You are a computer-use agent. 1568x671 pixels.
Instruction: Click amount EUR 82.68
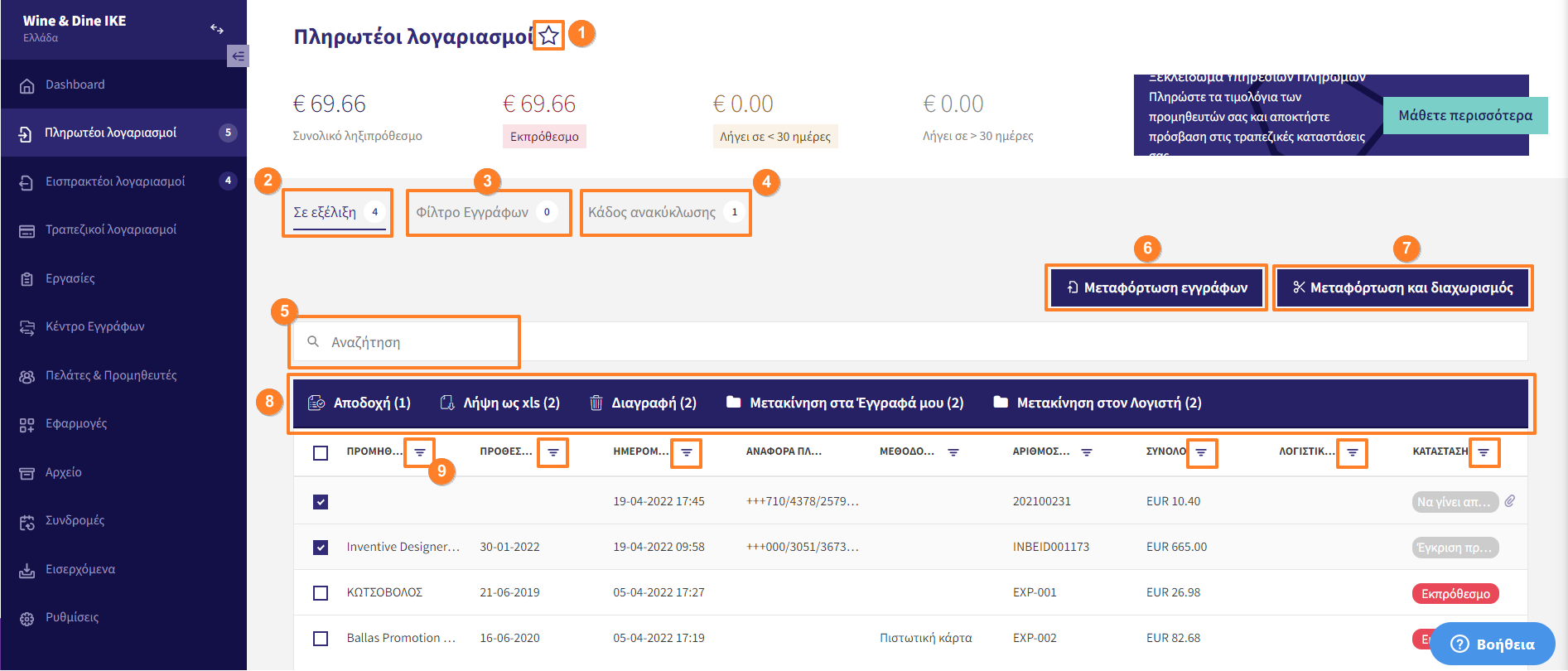(1173, 638)
